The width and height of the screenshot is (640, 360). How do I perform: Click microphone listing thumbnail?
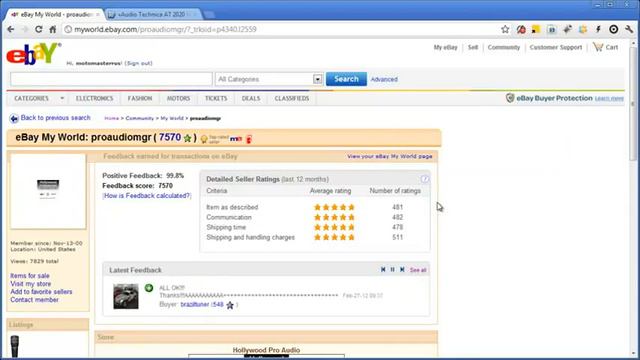15,346
